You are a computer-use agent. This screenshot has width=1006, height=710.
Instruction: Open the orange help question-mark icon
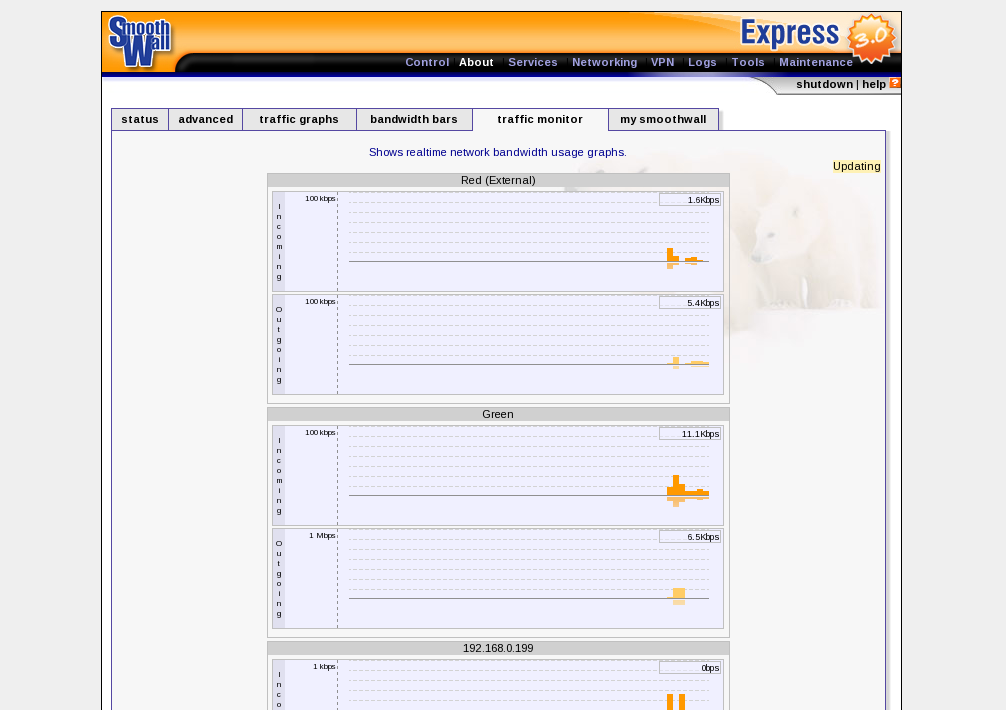[x=895, y=83]
